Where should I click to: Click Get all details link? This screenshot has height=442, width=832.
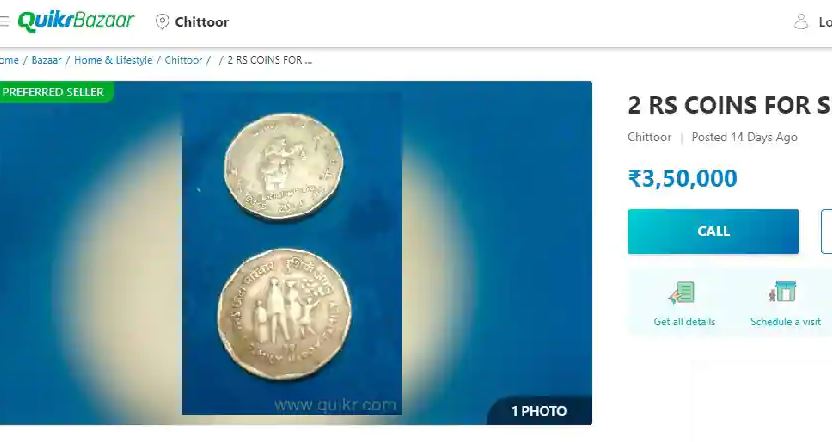click(684, 322)
